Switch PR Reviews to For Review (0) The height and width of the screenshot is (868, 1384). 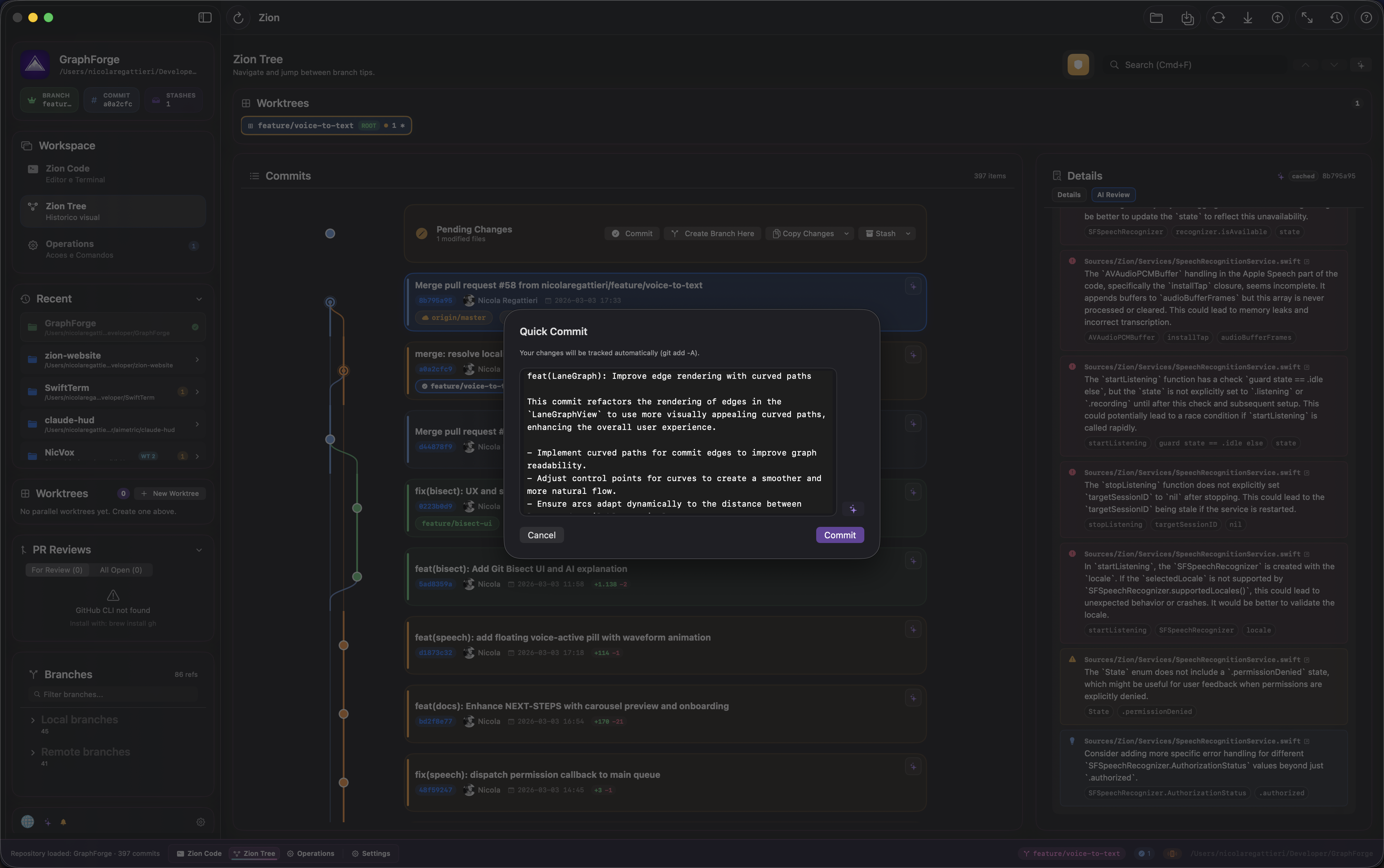(57, 570)
